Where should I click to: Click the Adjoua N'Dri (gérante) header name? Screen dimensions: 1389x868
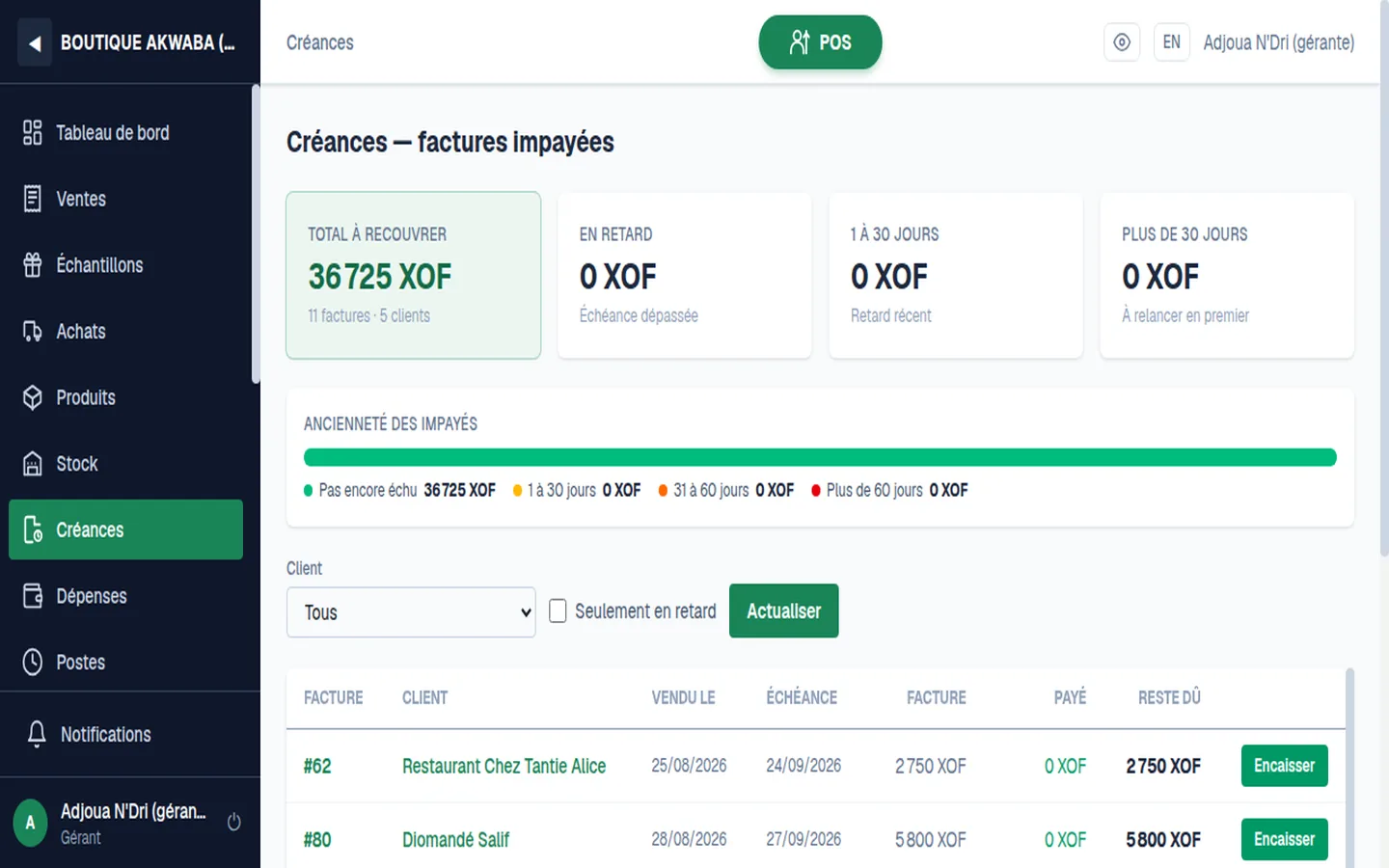click(x=1278, y=42)
